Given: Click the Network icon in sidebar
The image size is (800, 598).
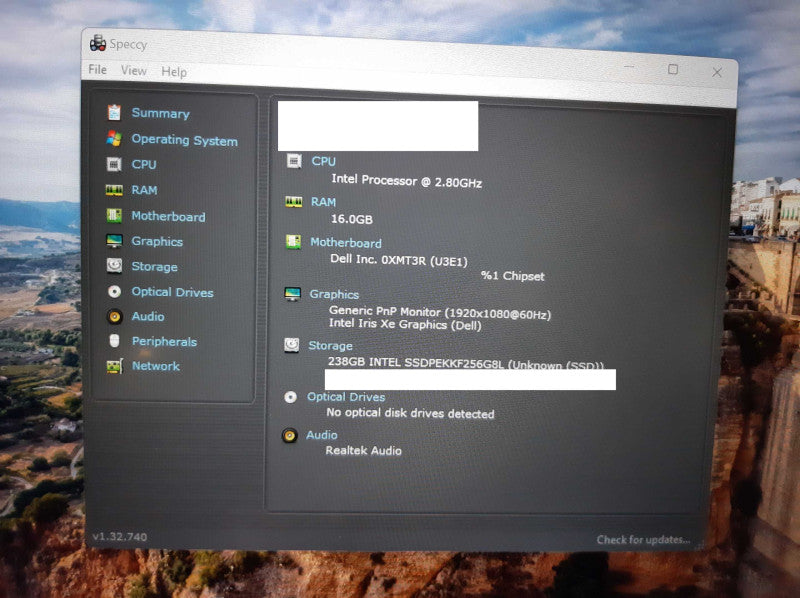Looking at the screenshot, I should pos(114,366).
